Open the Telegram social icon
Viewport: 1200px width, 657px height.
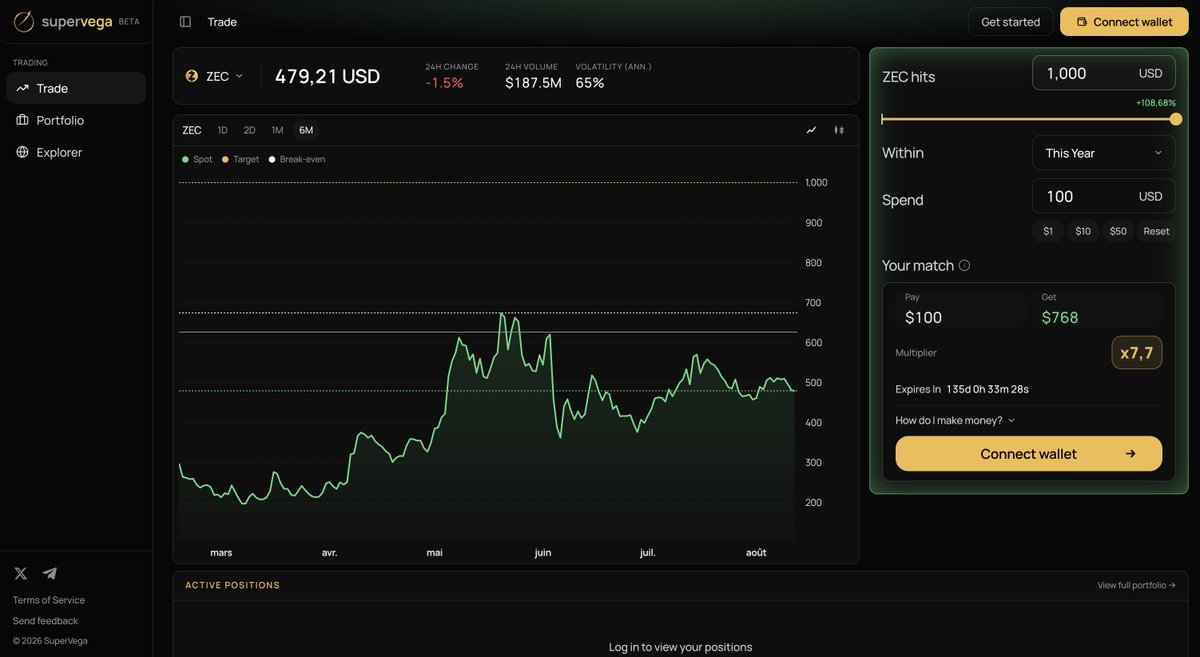50,573
